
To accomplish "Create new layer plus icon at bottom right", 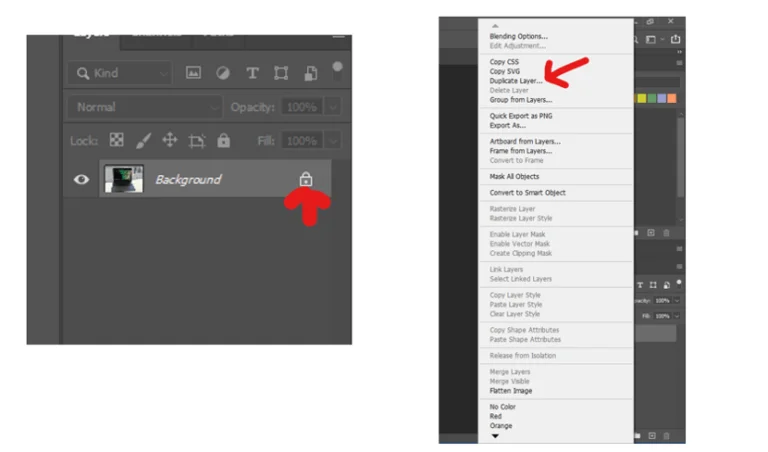I will click(x=652, y=435).
